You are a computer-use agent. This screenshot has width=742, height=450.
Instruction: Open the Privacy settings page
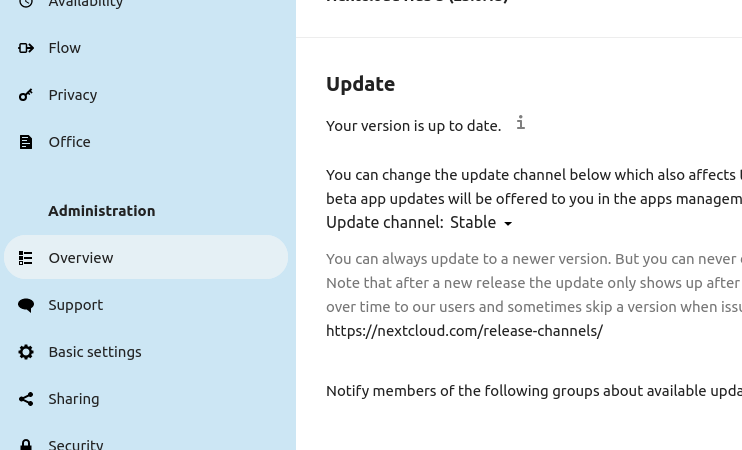click(x=73, y=95)
